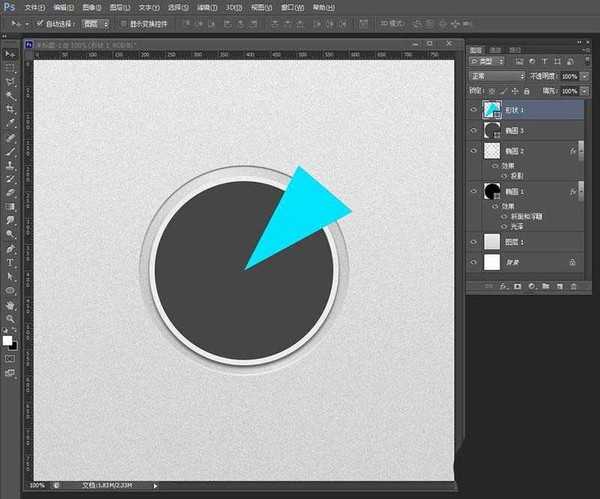Viewport: 600px width, 499px height.
Task: Hide the 椭圆 3 layer via eye icon
Action: coord(474,129)
